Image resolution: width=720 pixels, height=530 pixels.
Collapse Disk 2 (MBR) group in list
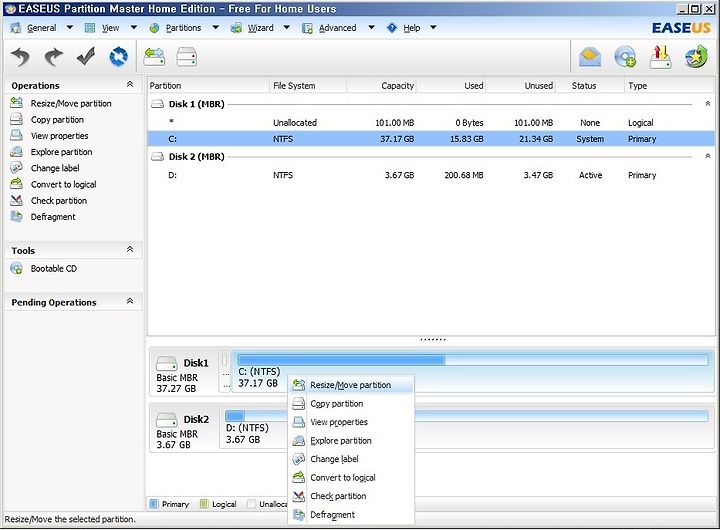pos(708,157)
